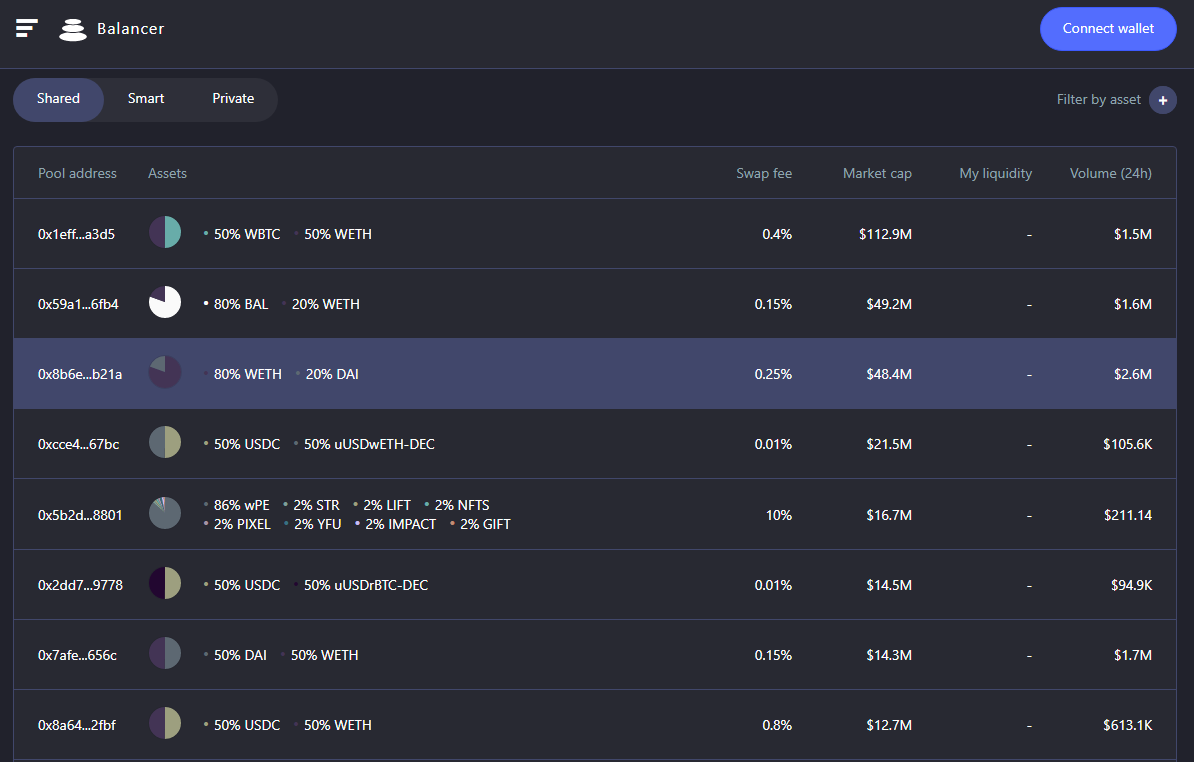Select the 50% uUSDwETH-DEC asset label

point(369,445)
